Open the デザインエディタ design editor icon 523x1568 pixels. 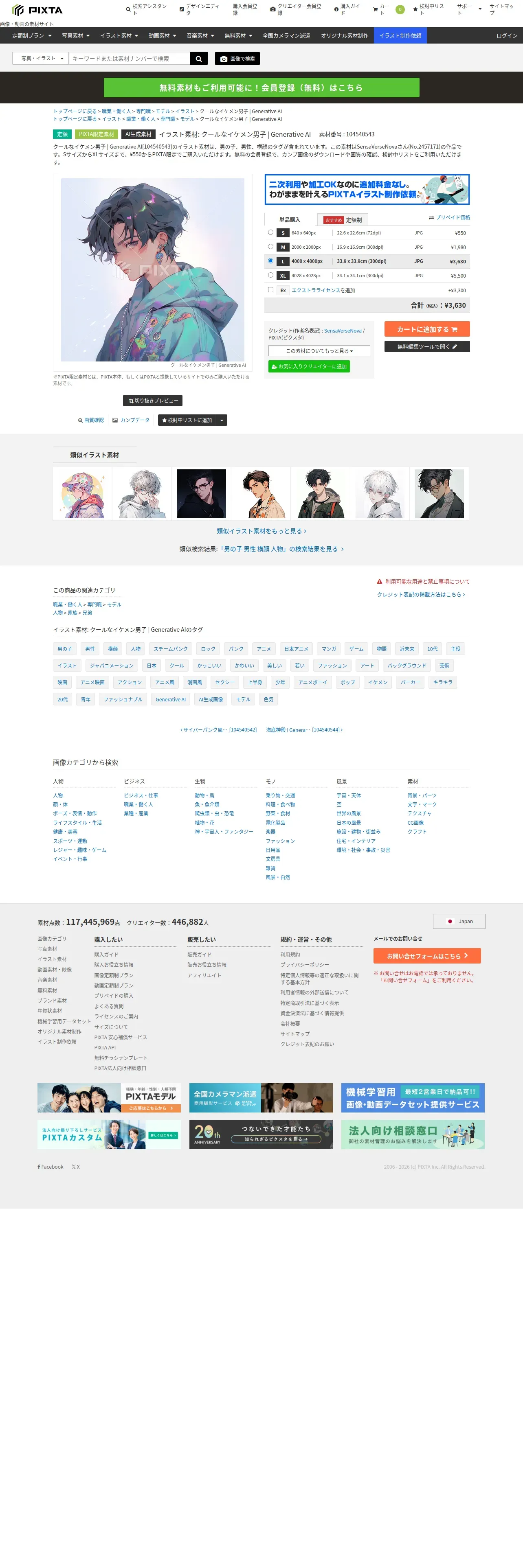coord(181,9)
